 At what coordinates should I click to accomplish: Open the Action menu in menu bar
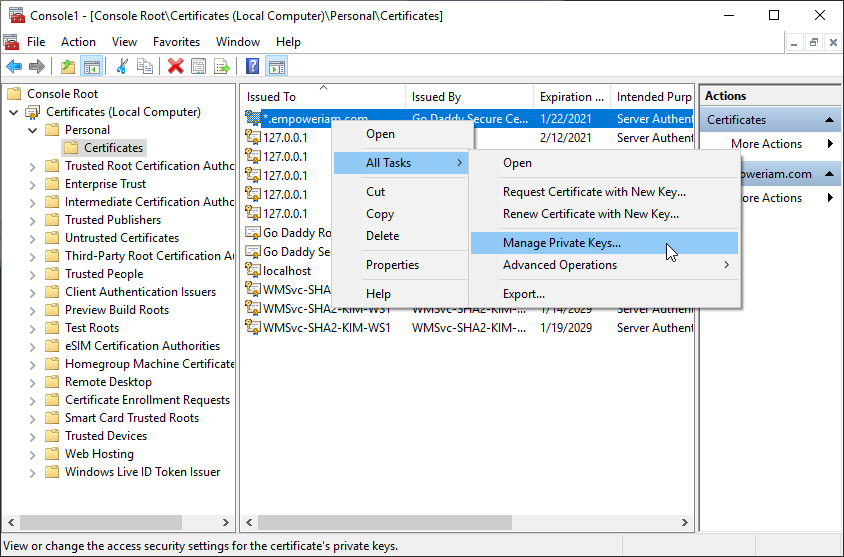[78, 42]
